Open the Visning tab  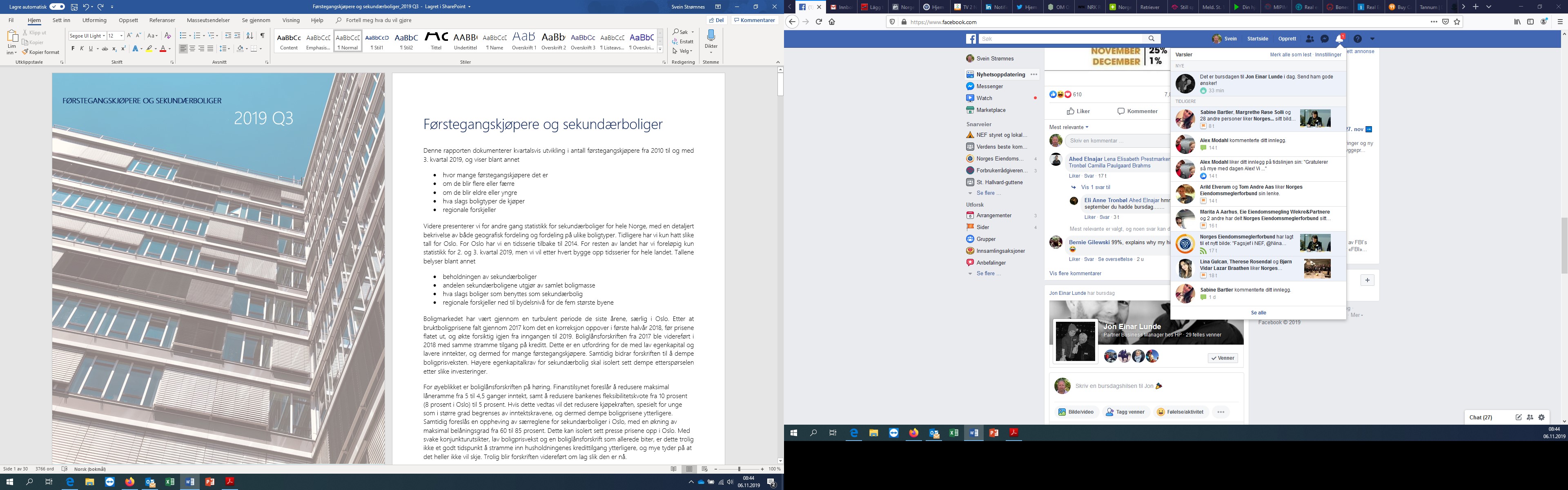[291, 20]
